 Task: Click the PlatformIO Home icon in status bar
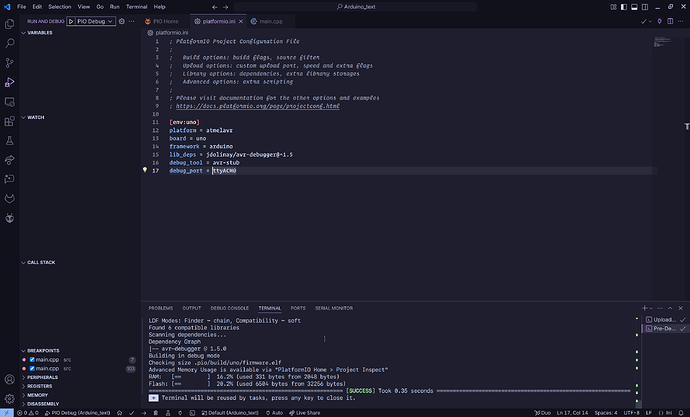click(x=119, y=413)
